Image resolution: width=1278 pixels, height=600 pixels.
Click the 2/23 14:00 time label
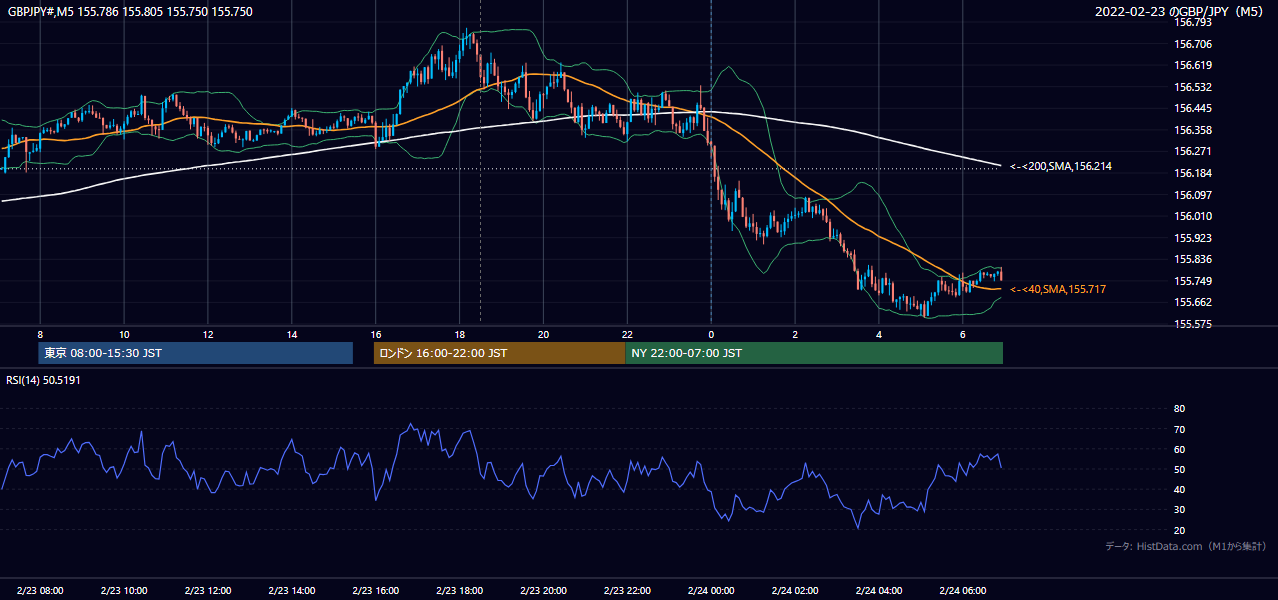pyautogui.click(x=292, y=591)
